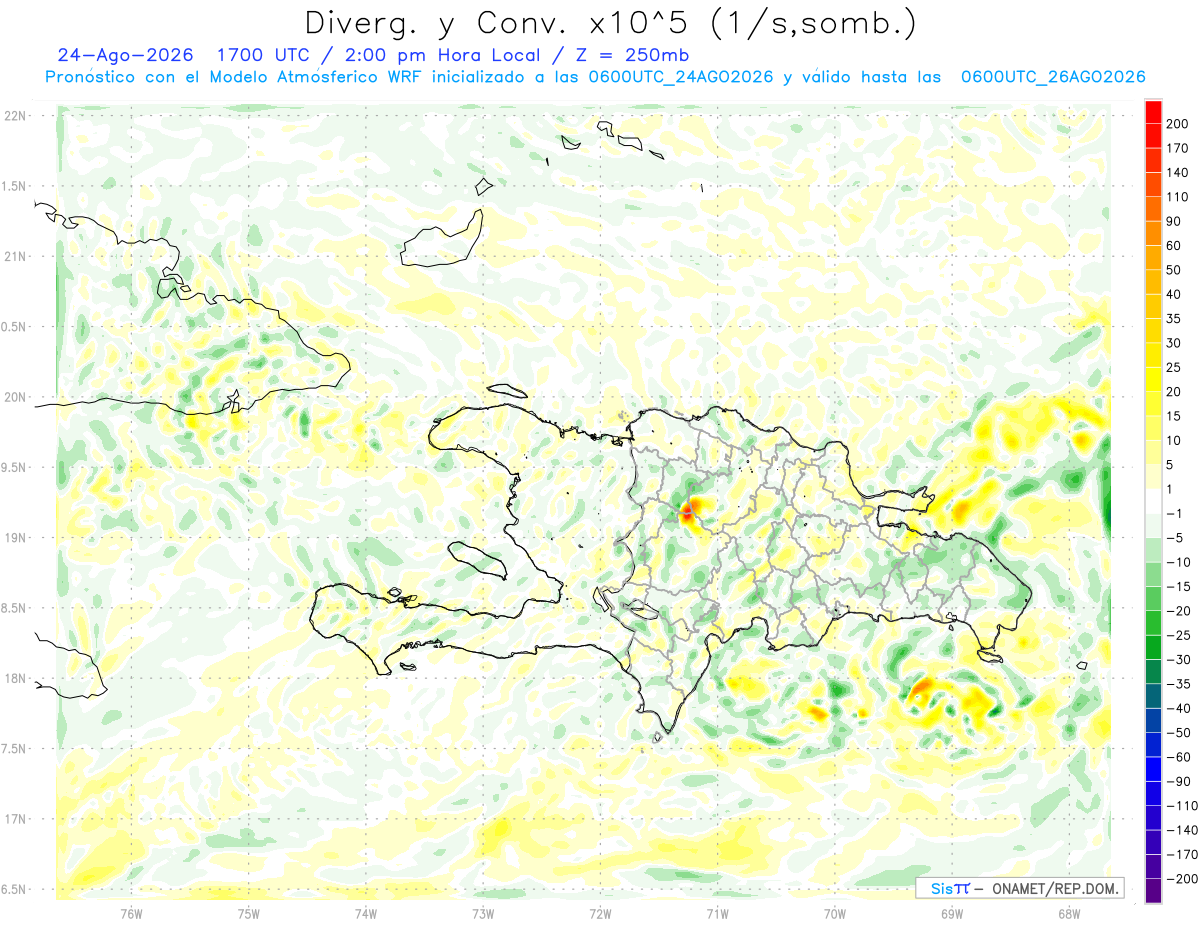Click the '72W' longitude axis label
Image resolution: width=1200 pixels, height=927 pixels.
click(600, 914)
